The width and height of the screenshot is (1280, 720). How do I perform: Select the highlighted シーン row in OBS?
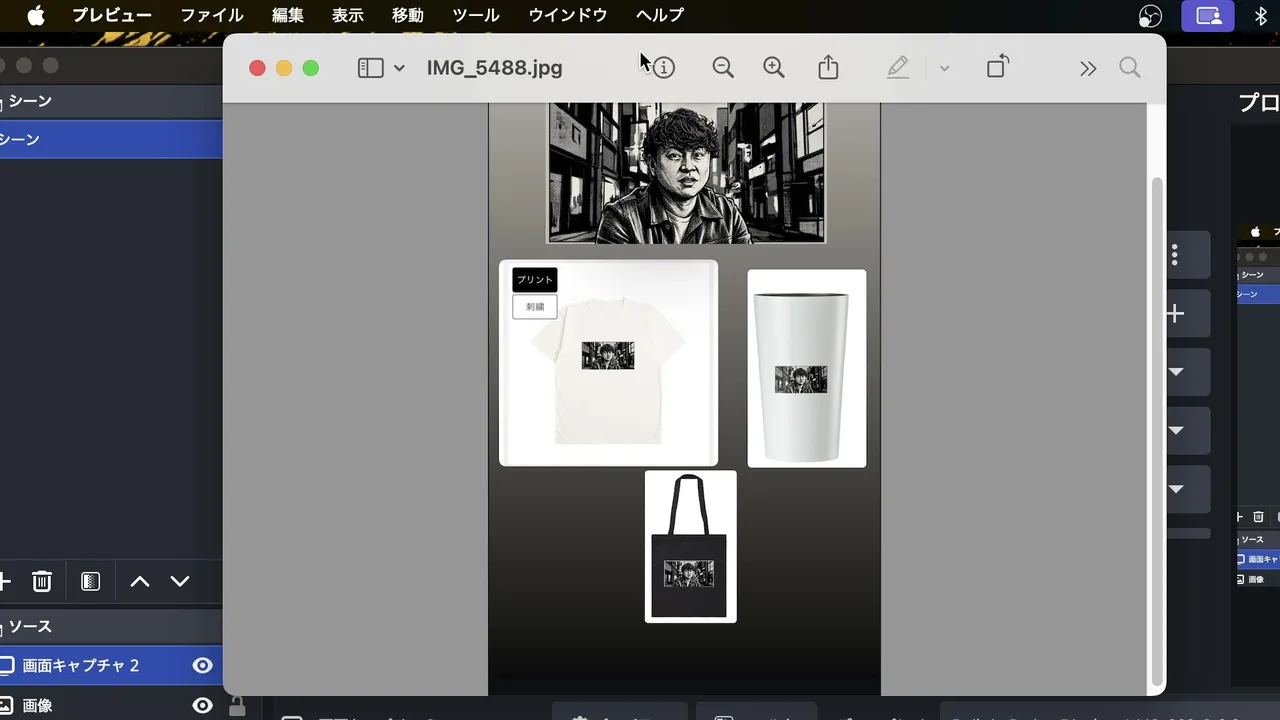click(111, 139)
